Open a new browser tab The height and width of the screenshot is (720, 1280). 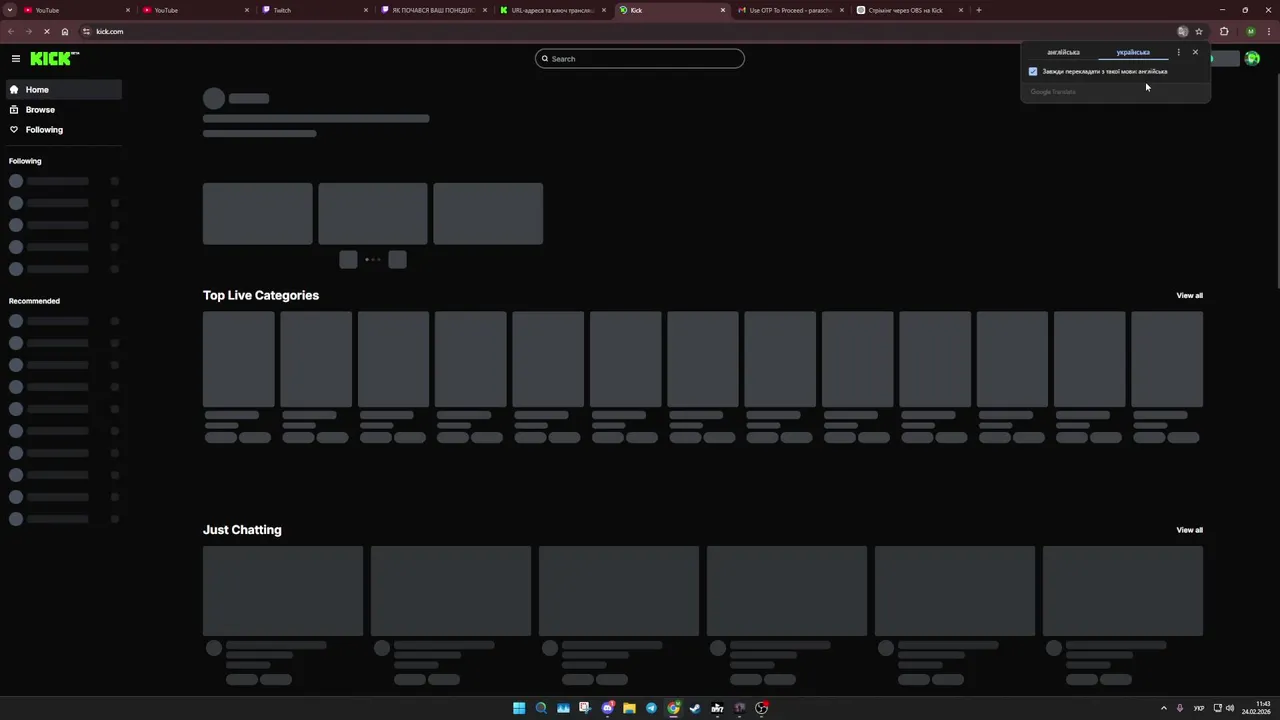978,10
